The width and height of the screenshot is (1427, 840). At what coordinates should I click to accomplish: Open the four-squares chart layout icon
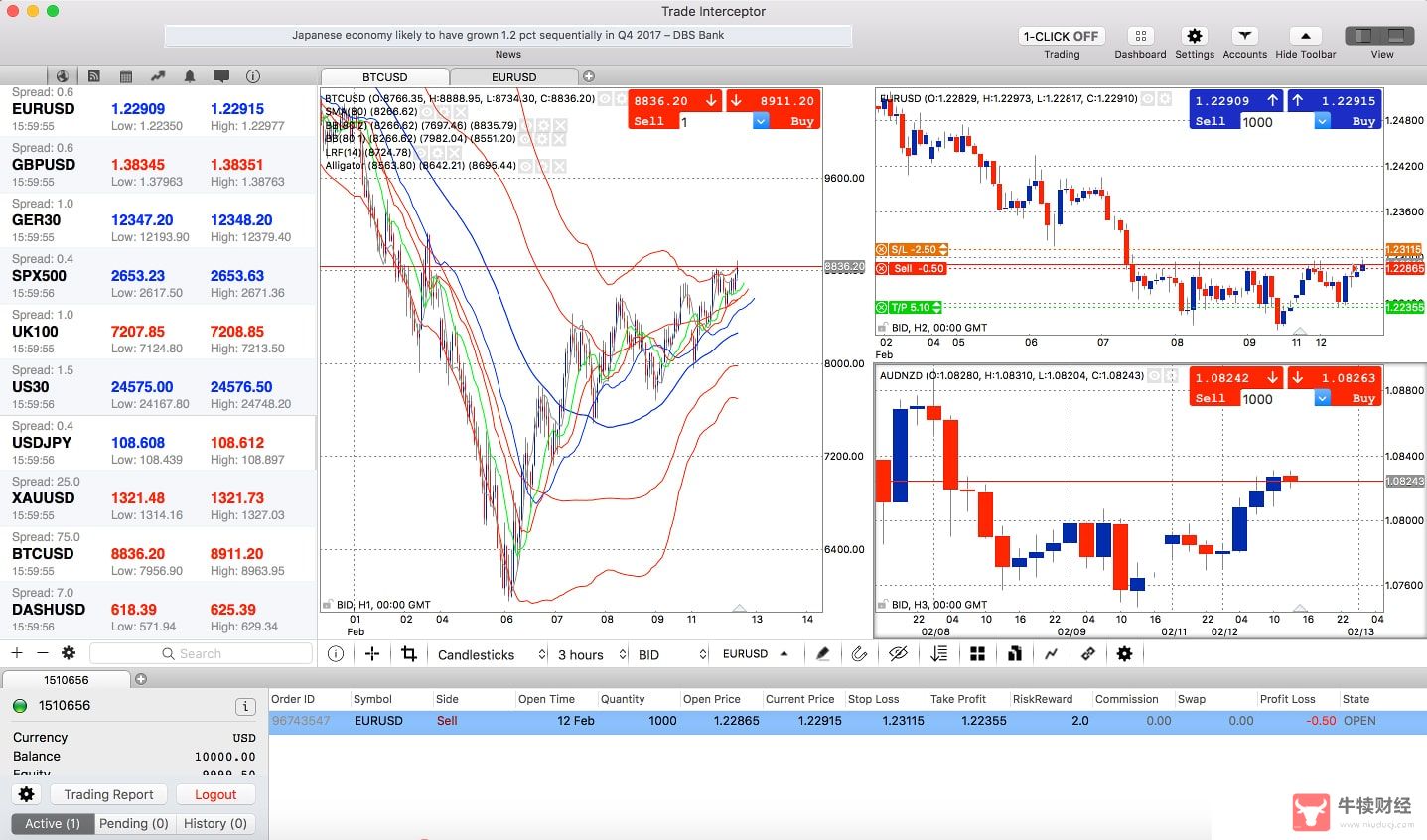tap(977, 654)
